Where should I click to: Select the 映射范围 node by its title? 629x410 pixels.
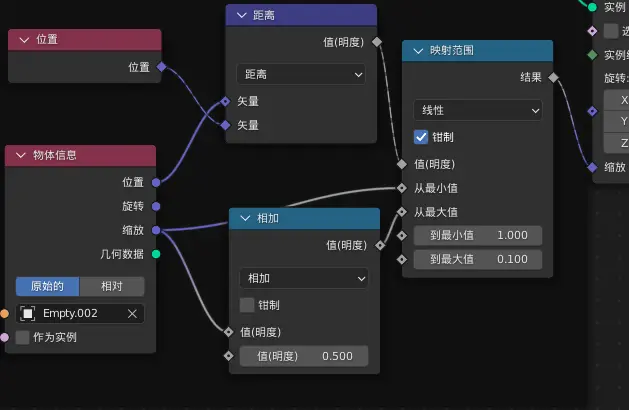point(452,51)
